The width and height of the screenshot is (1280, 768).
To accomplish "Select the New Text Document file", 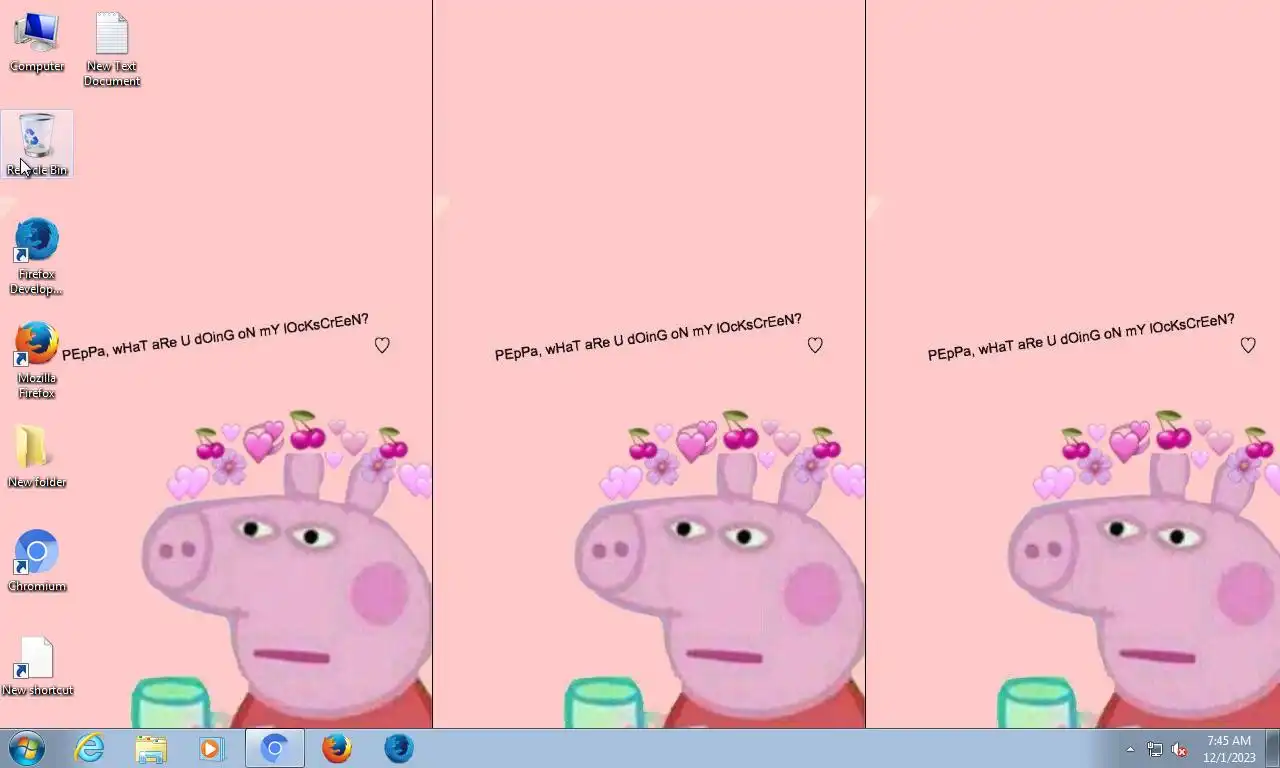I will tap(112, 49).
